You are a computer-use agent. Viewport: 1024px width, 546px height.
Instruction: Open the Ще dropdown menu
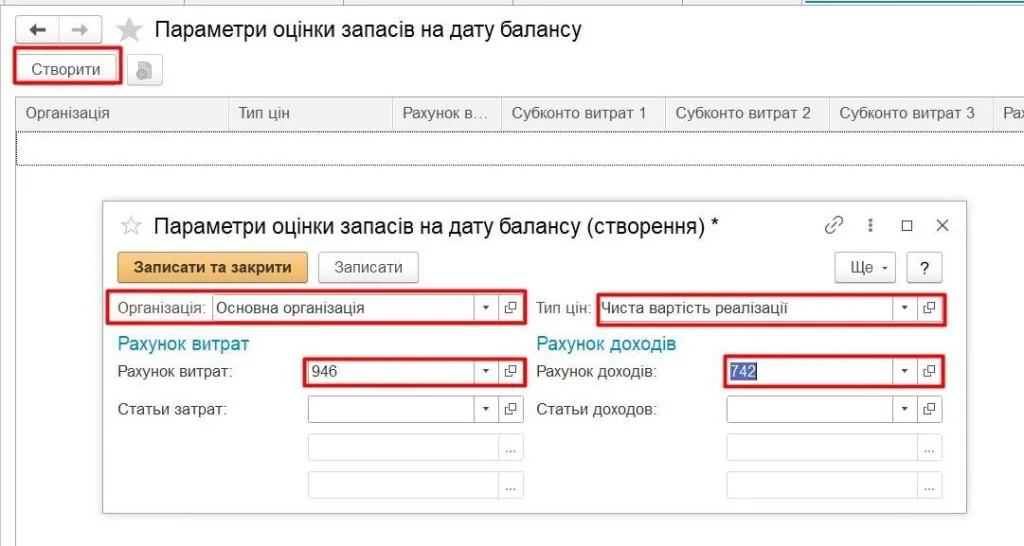pos(865,268)
